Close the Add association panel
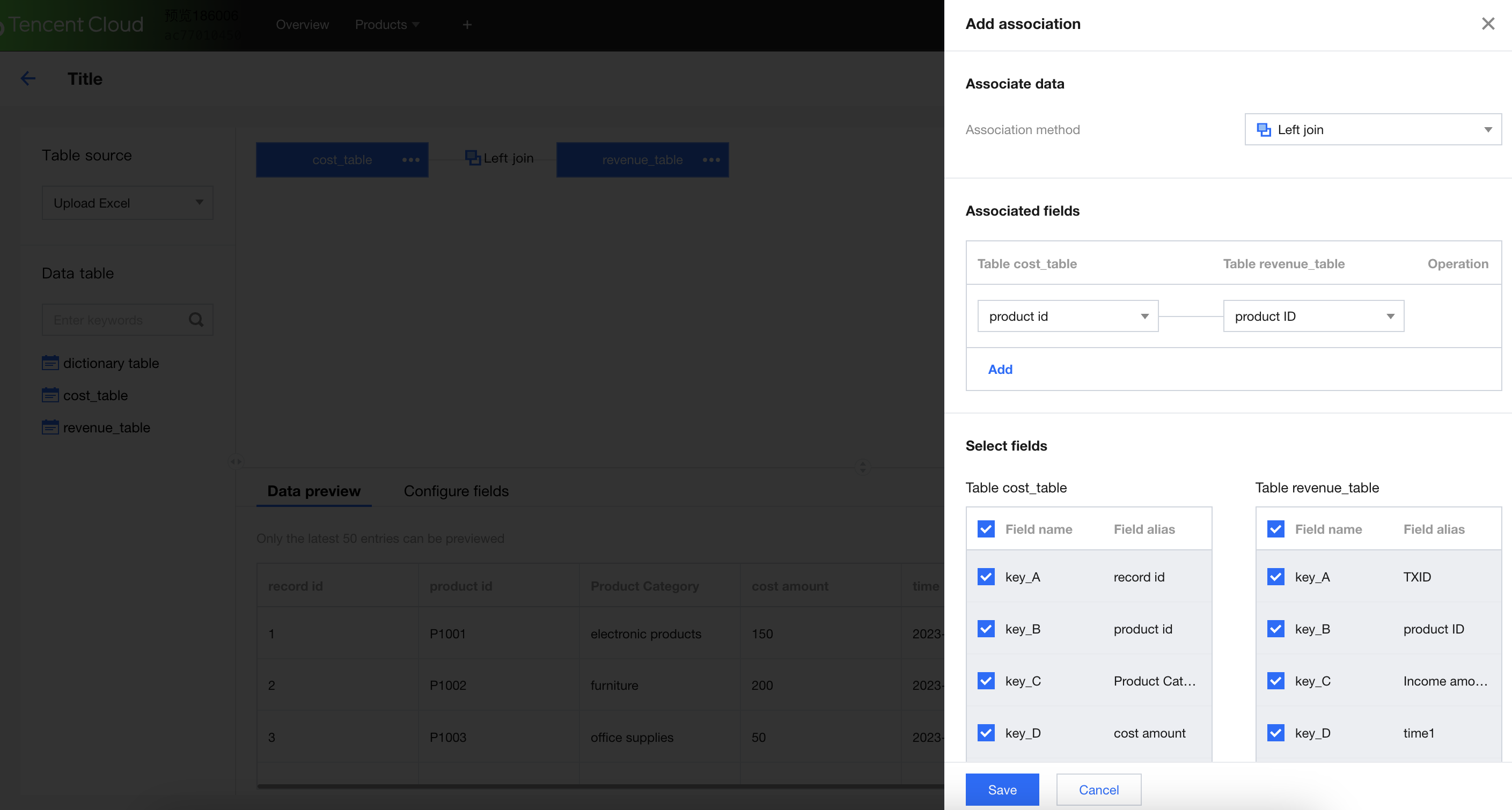Viewport: 1512px width, 810px height. pyautogui.click(x=1487, y=24)
